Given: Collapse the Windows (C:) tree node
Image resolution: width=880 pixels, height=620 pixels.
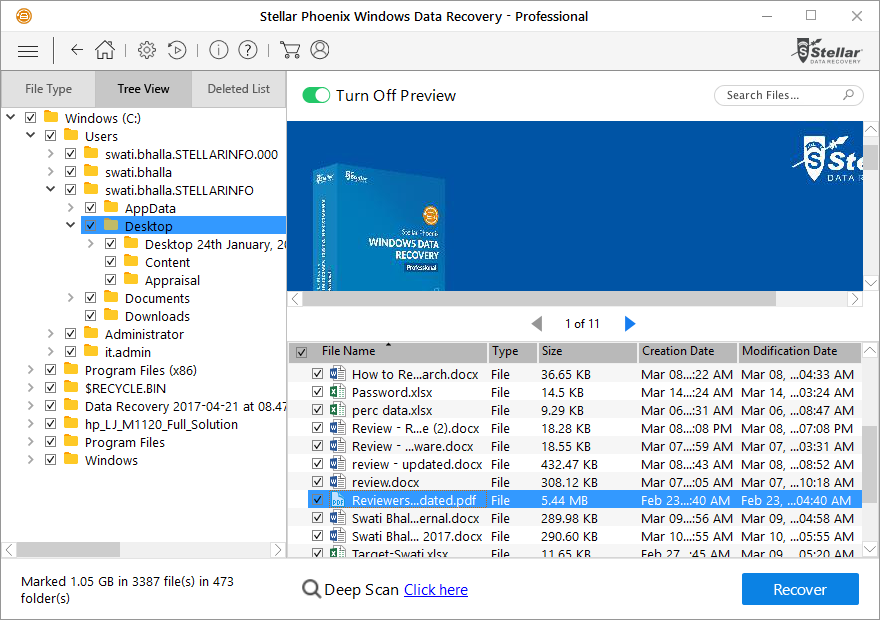Looking at the screenshot, I should tap(11, 117).
